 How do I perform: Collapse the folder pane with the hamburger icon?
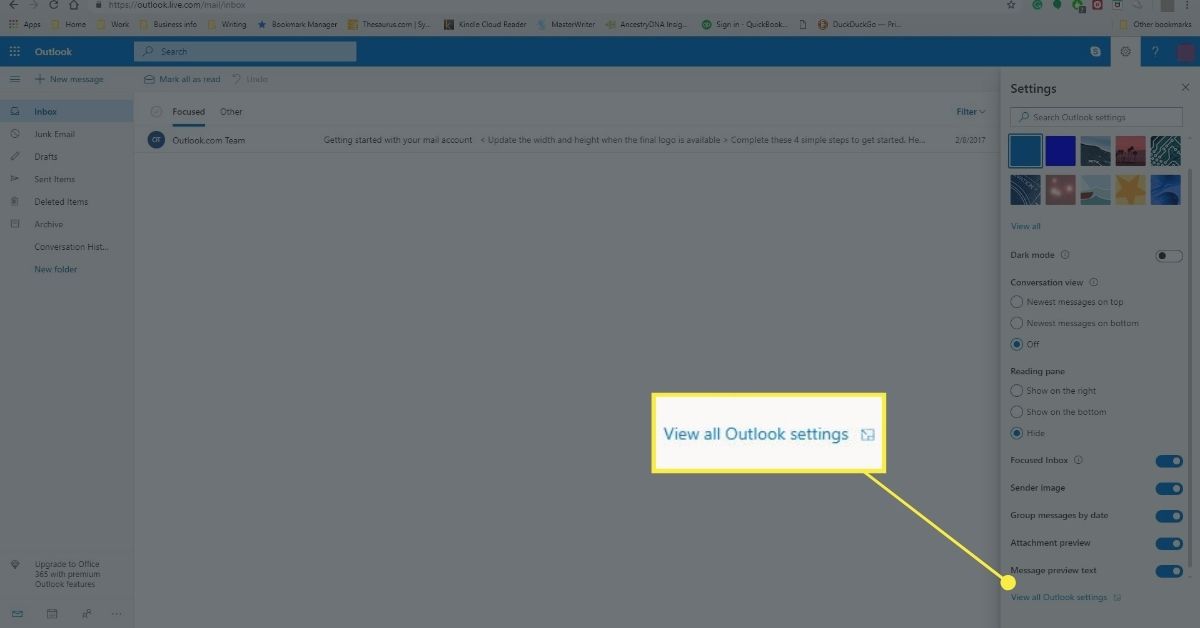point(14,79)
